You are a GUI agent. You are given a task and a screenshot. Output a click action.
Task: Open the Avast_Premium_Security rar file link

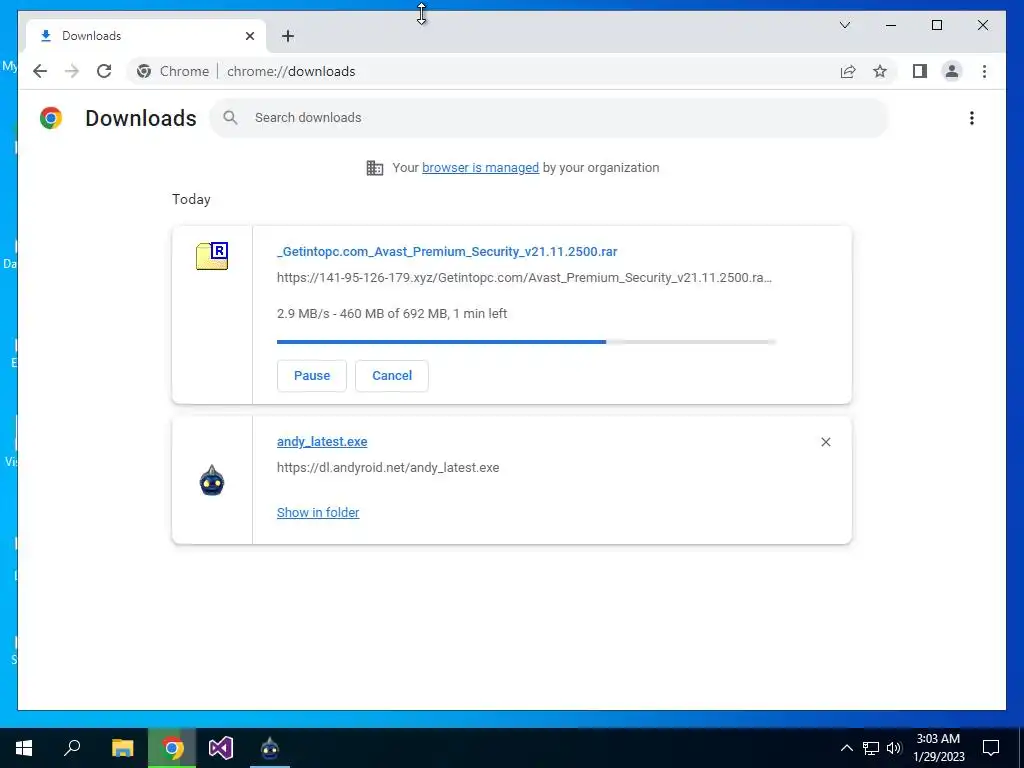447,251
